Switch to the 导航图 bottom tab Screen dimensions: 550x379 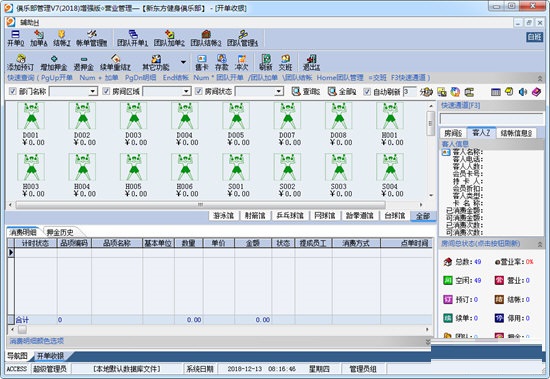(x=17, y=356)
